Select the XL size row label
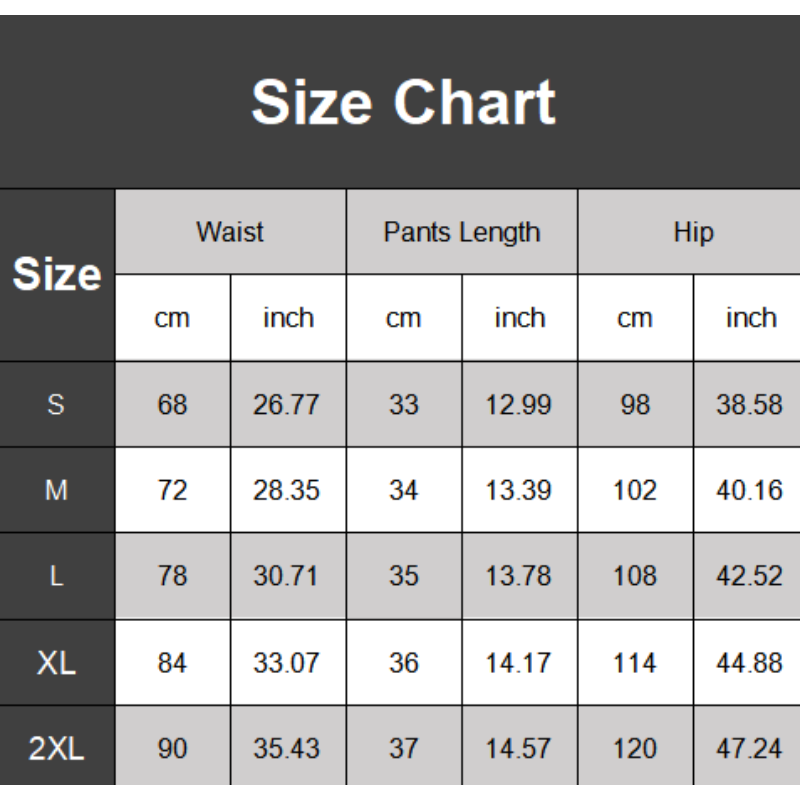 tap(56, 663)
